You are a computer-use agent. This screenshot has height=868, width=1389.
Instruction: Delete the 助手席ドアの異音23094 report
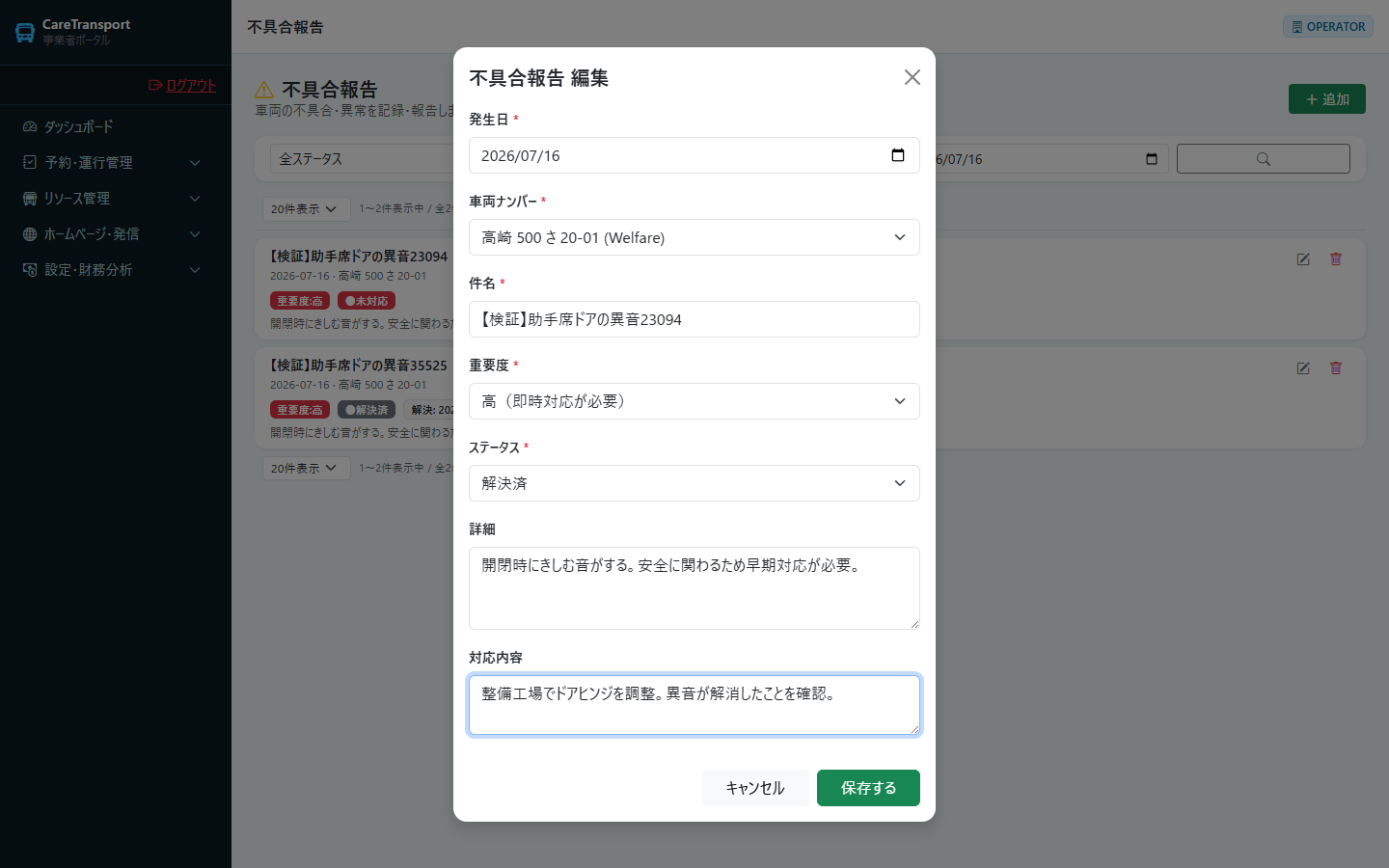pyautogui.click(x=1336, y=259)
